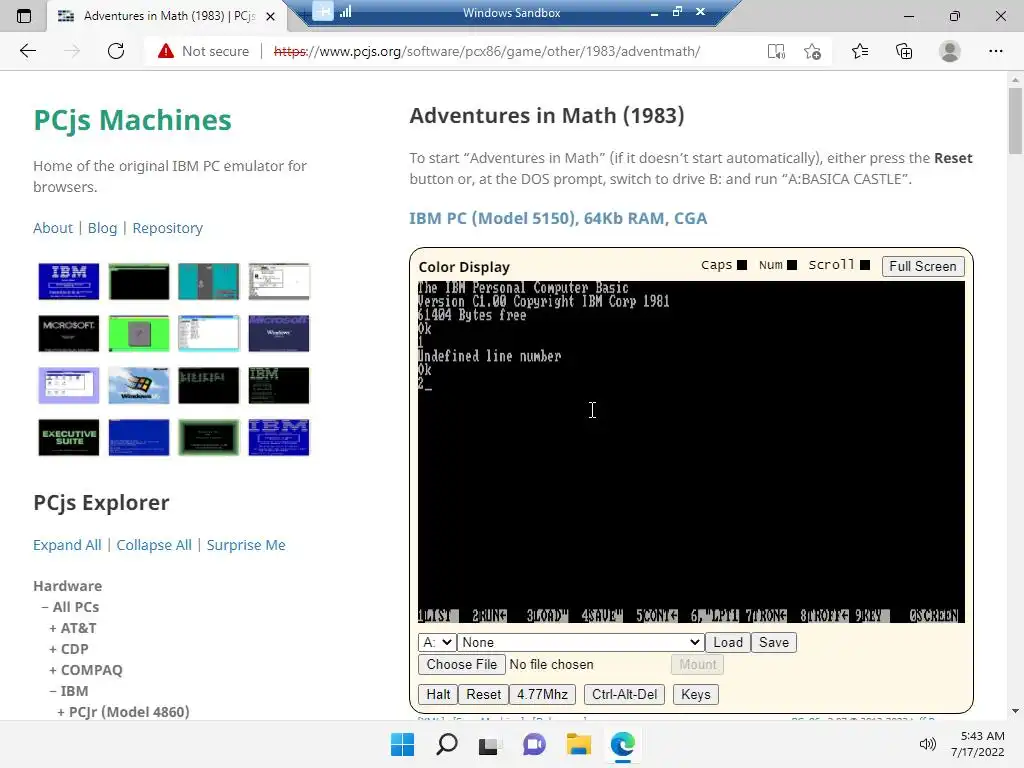The width and height of the screenshot is (1024, 768).
Task: Open the Windows flag logo thumbnail
Action: tap(138, 385)
